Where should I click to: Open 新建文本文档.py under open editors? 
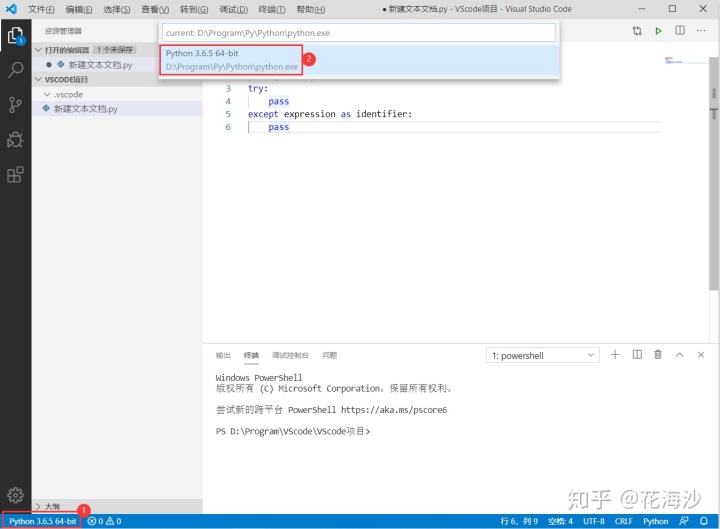[x=100, y=65]
